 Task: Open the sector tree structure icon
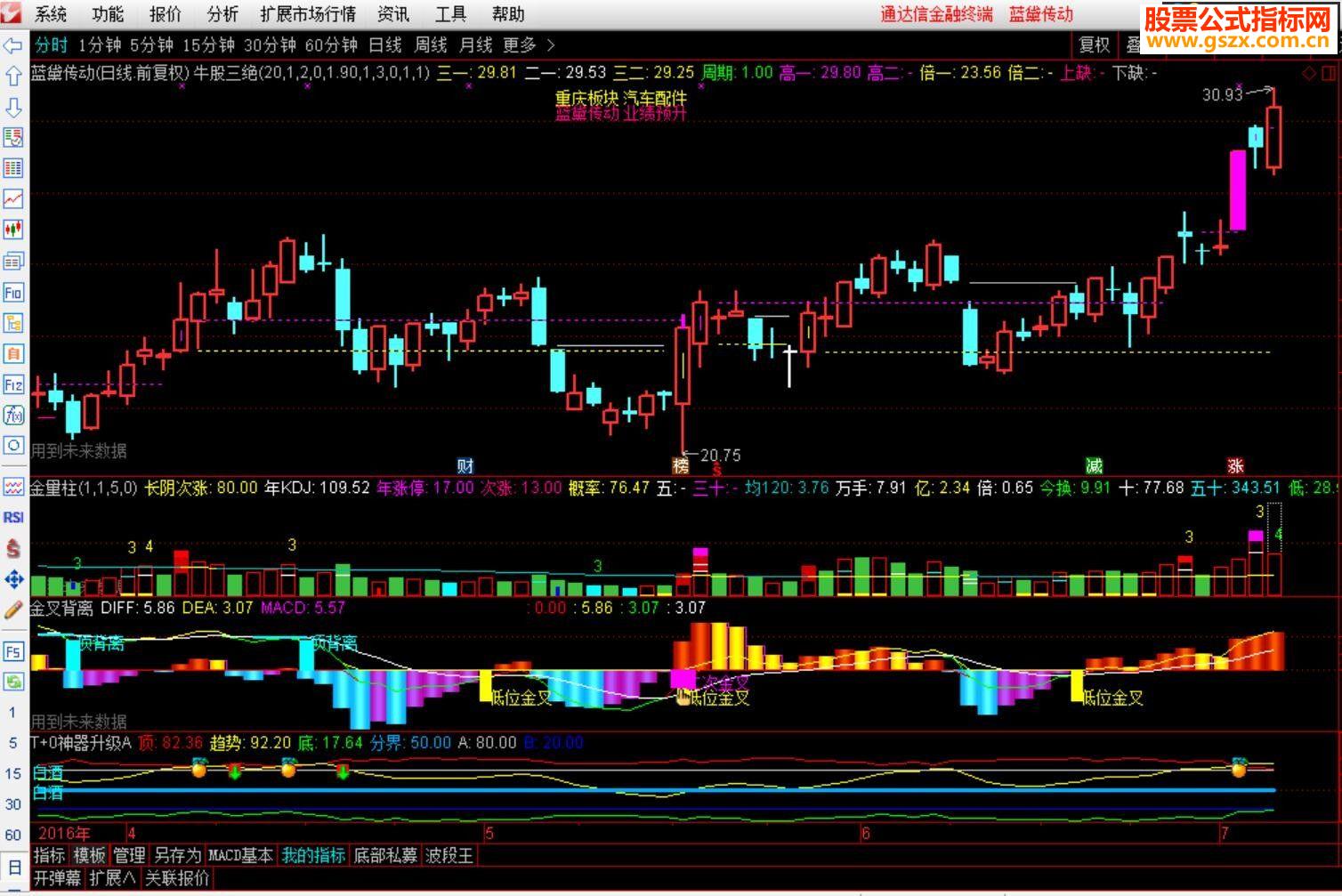(x=13, y=323)
